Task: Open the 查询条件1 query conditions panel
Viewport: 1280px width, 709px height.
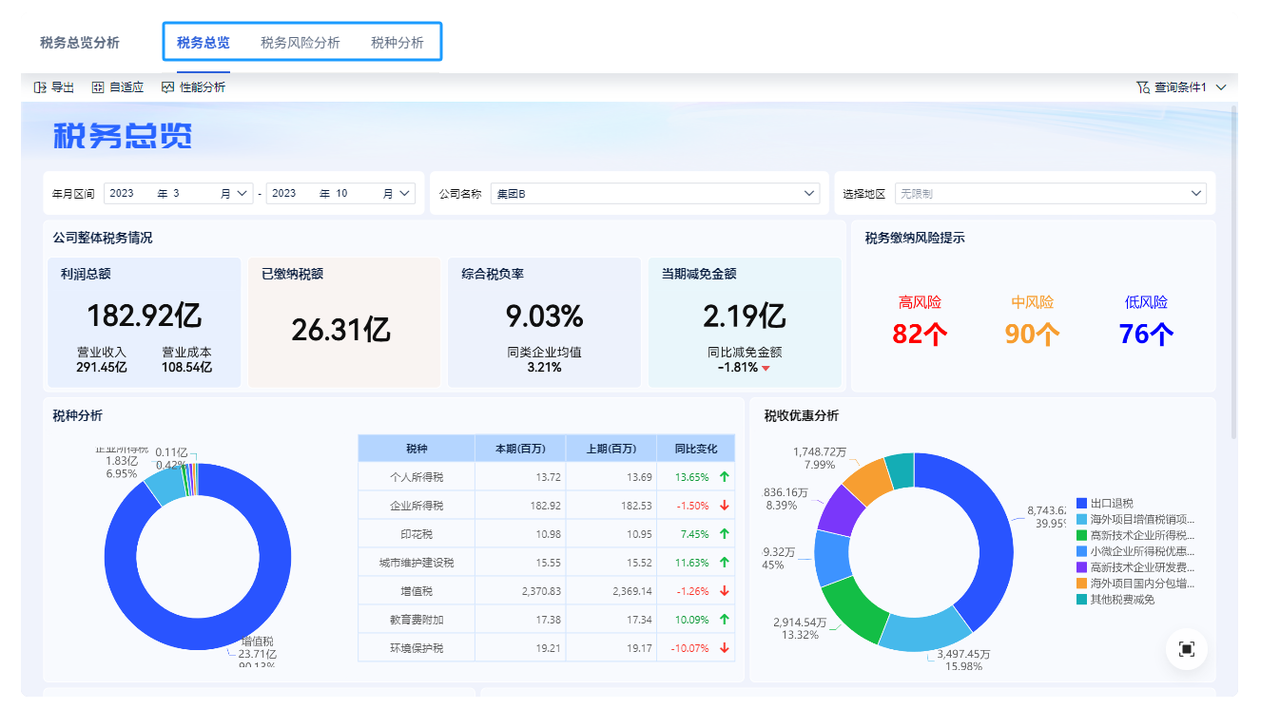Action: (x=1180, y=87)
